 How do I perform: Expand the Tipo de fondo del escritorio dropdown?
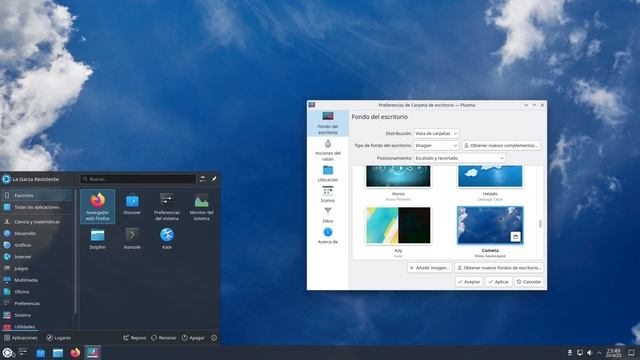click(436, 145)
